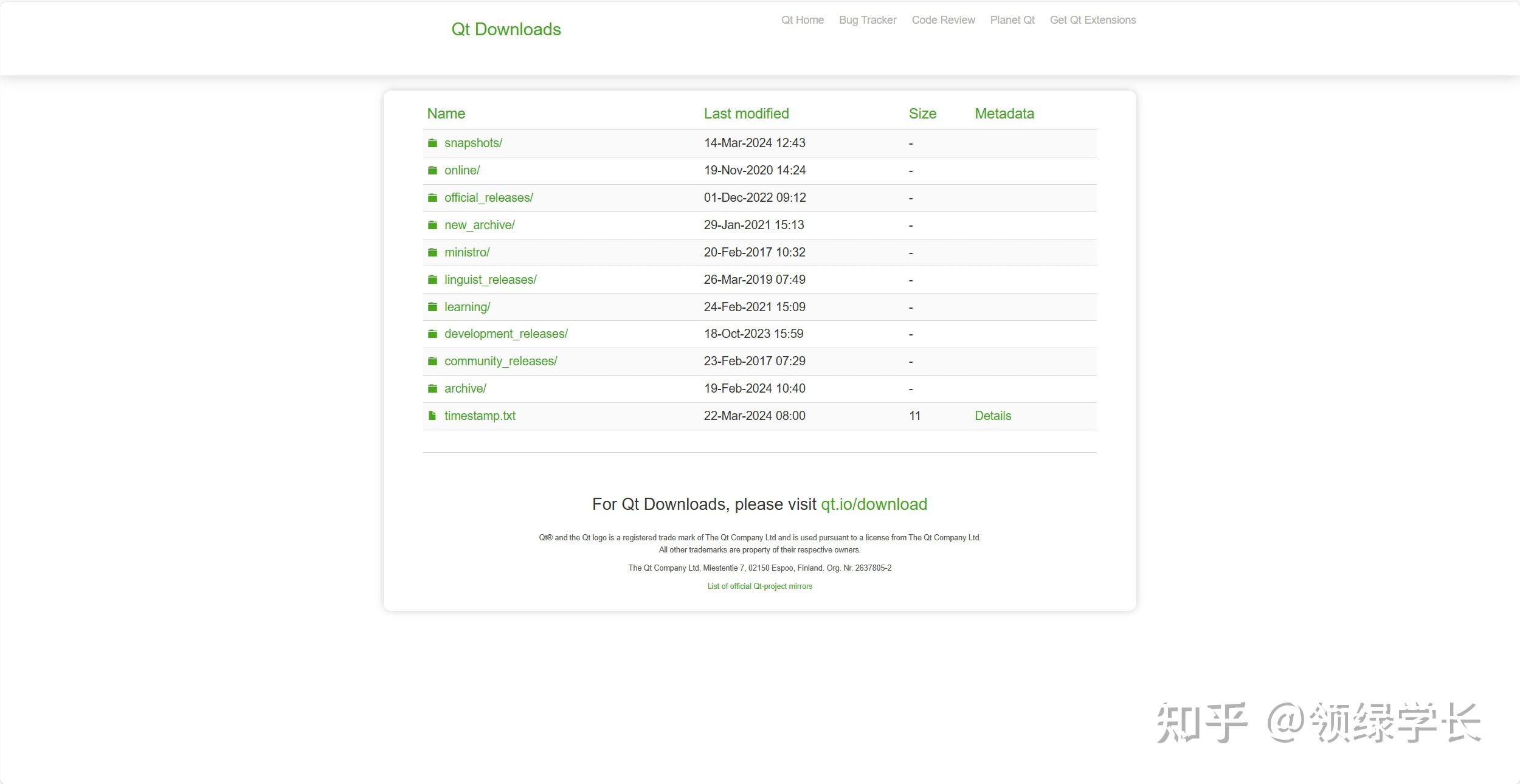This screenshot has height=784, width=1520.
Task: Open Code Review navigation item
Action: 943,20
